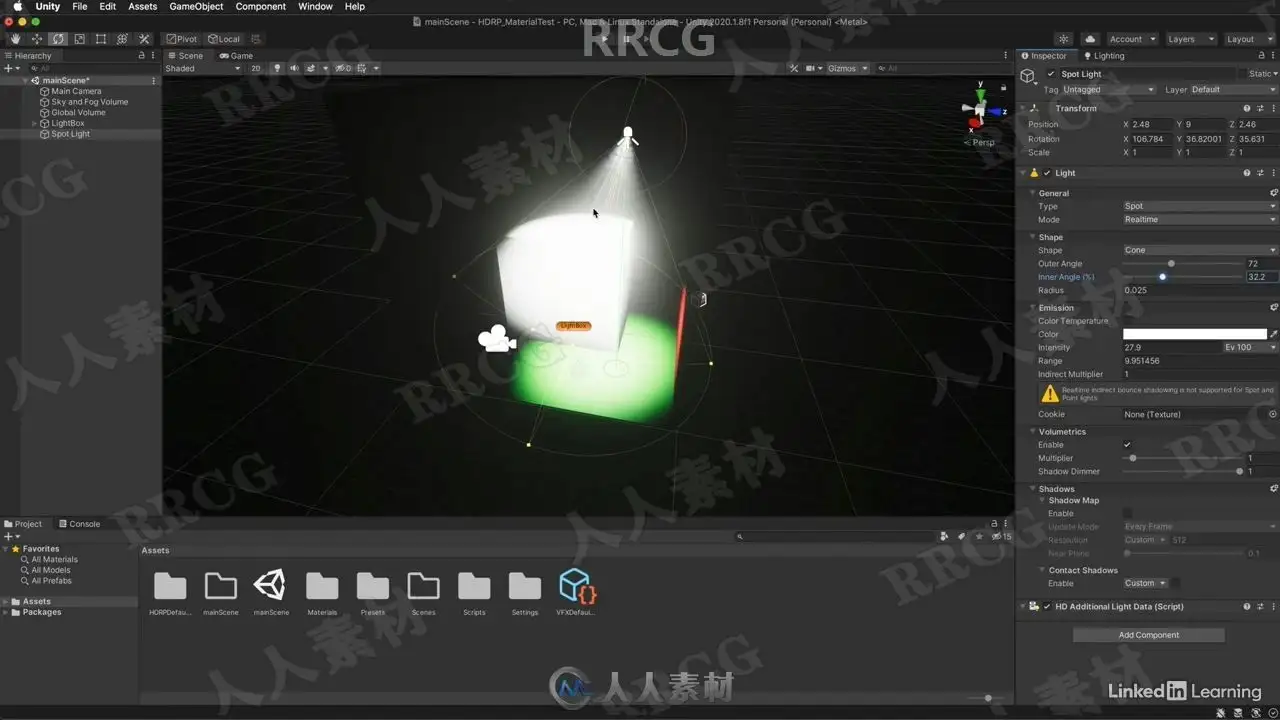
Task: Select Main Camera in Hierarchy
Action: tap(76, 91)
